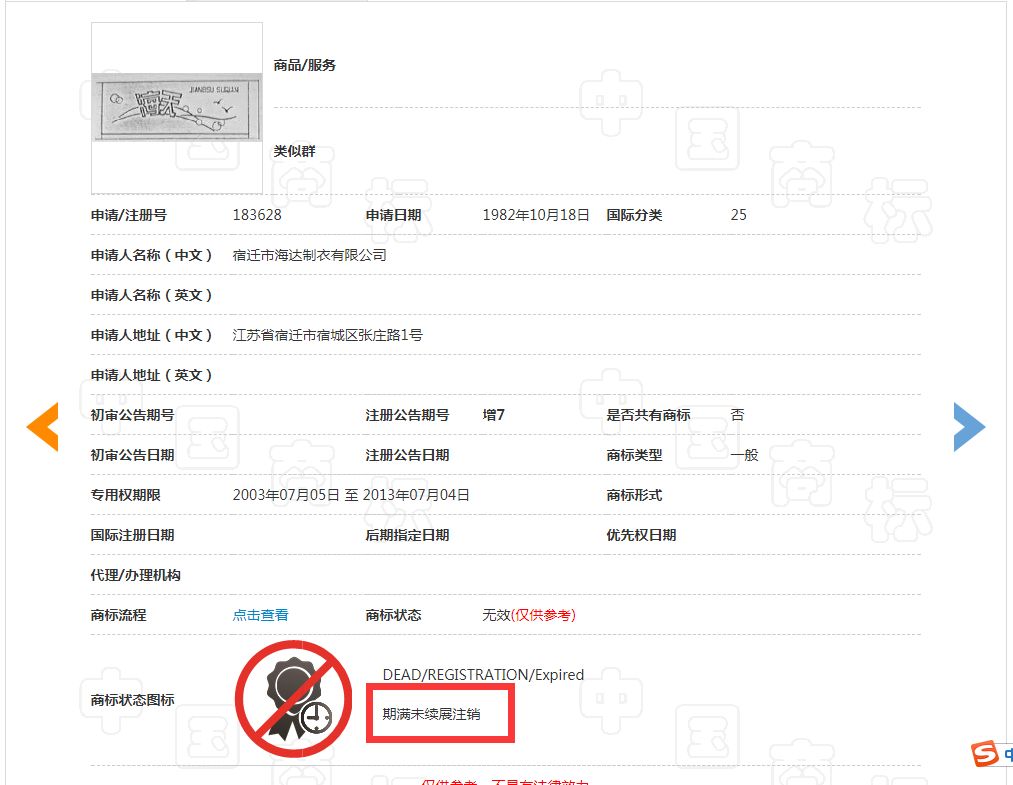The height and width of the screenshot is (785, 1013).
Task: Click the 商品/服务 label
Action: click(304, 65)
